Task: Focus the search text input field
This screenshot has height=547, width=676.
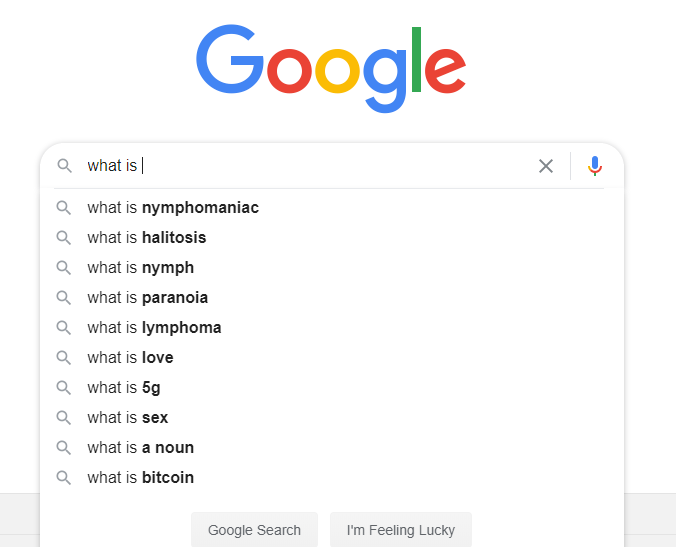Action: point(330,166)
